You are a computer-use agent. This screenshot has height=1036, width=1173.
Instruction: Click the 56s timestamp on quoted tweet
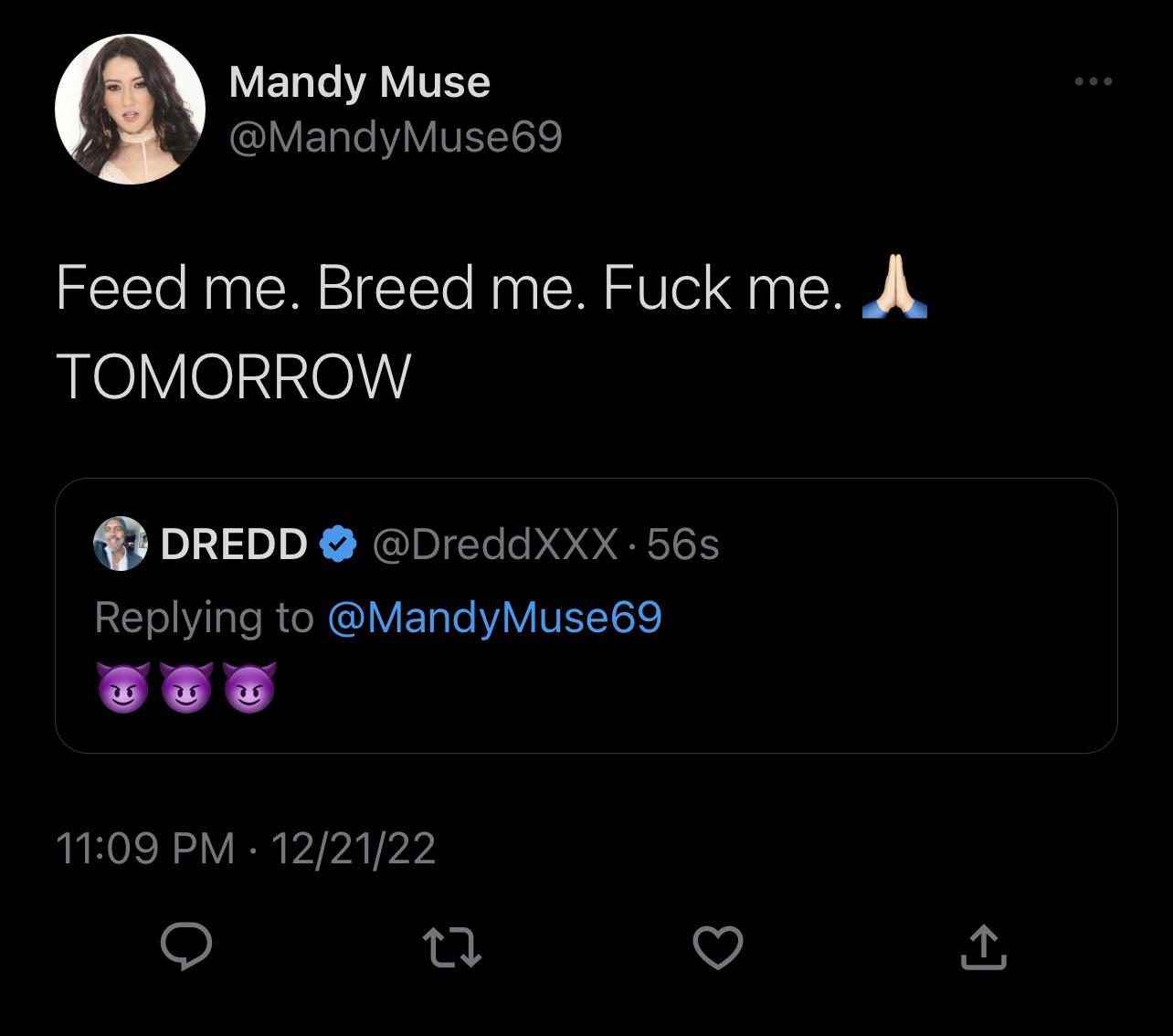(682, 544)
